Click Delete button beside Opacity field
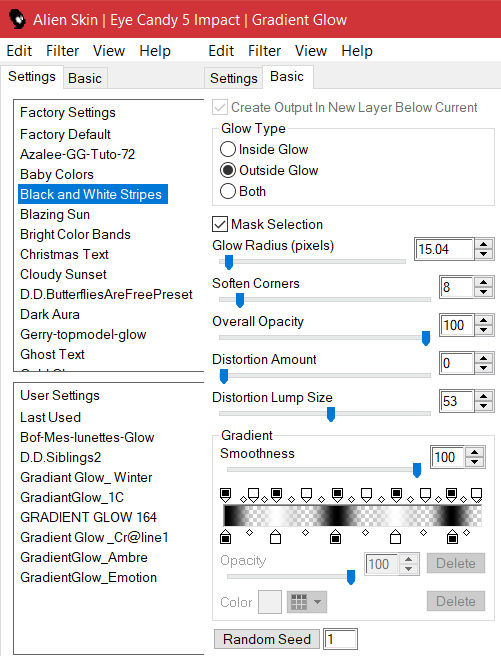Viewport: 501px width, 656px height. pos(456,563)
